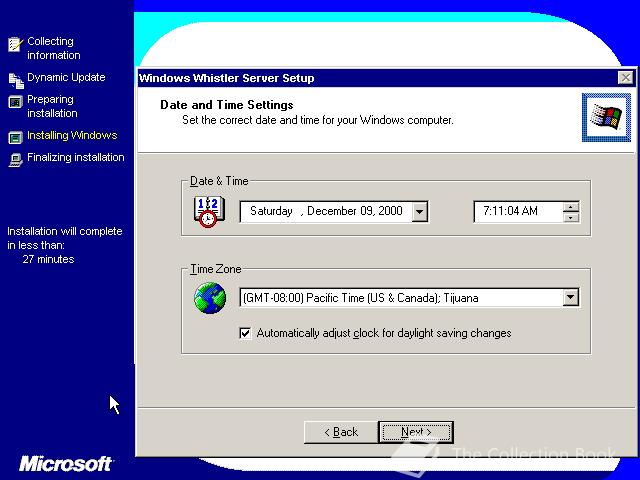
Task: Increase time with the up spinner arrow
Action: click(571, 207)
